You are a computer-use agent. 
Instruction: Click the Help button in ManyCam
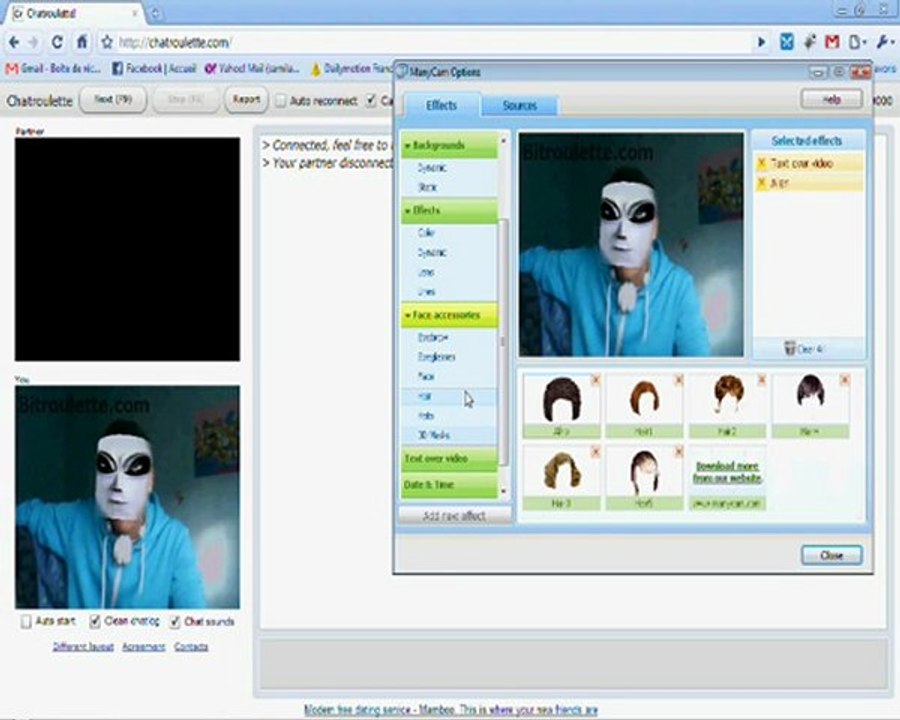[x=831, y=99]
